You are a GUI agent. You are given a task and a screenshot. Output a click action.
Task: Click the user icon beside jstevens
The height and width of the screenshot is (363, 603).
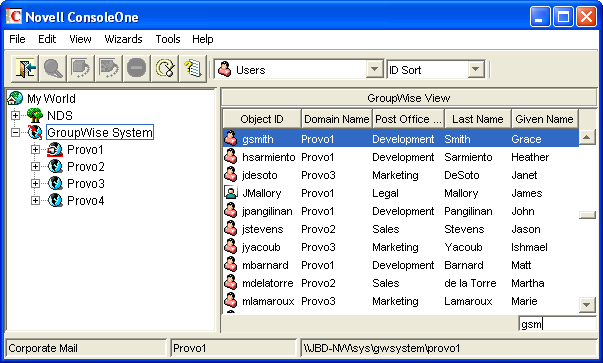pos(231,228)
